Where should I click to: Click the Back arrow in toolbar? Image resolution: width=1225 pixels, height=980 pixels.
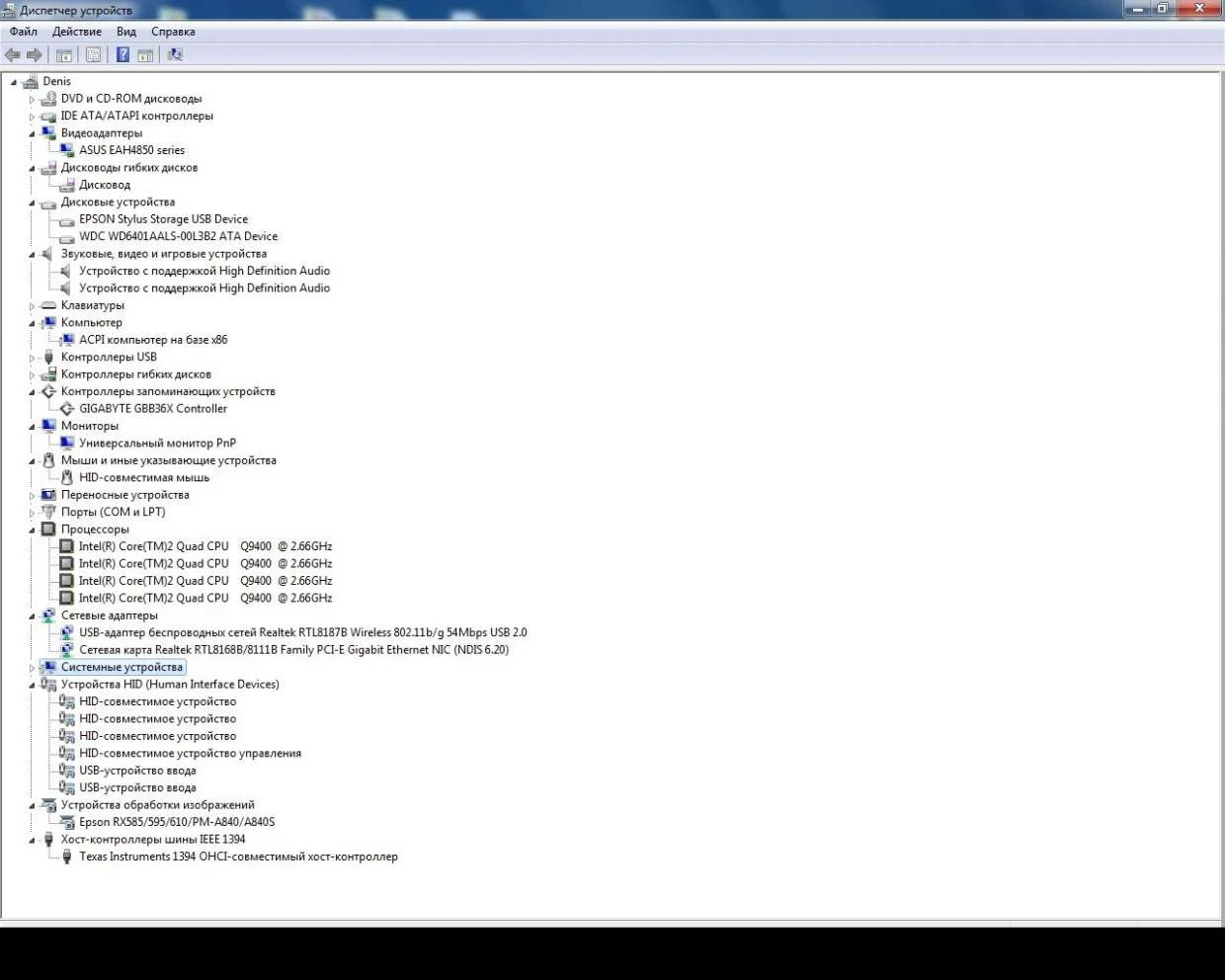(x=13, y=55)
